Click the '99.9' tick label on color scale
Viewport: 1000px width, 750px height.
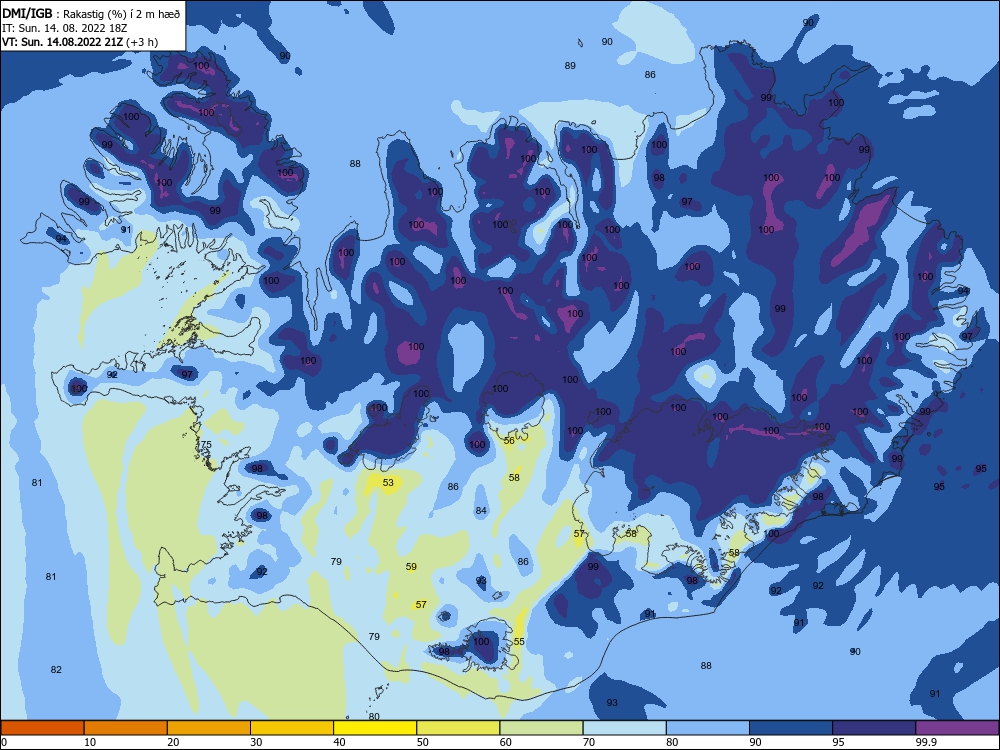click(x=925, y=742)
